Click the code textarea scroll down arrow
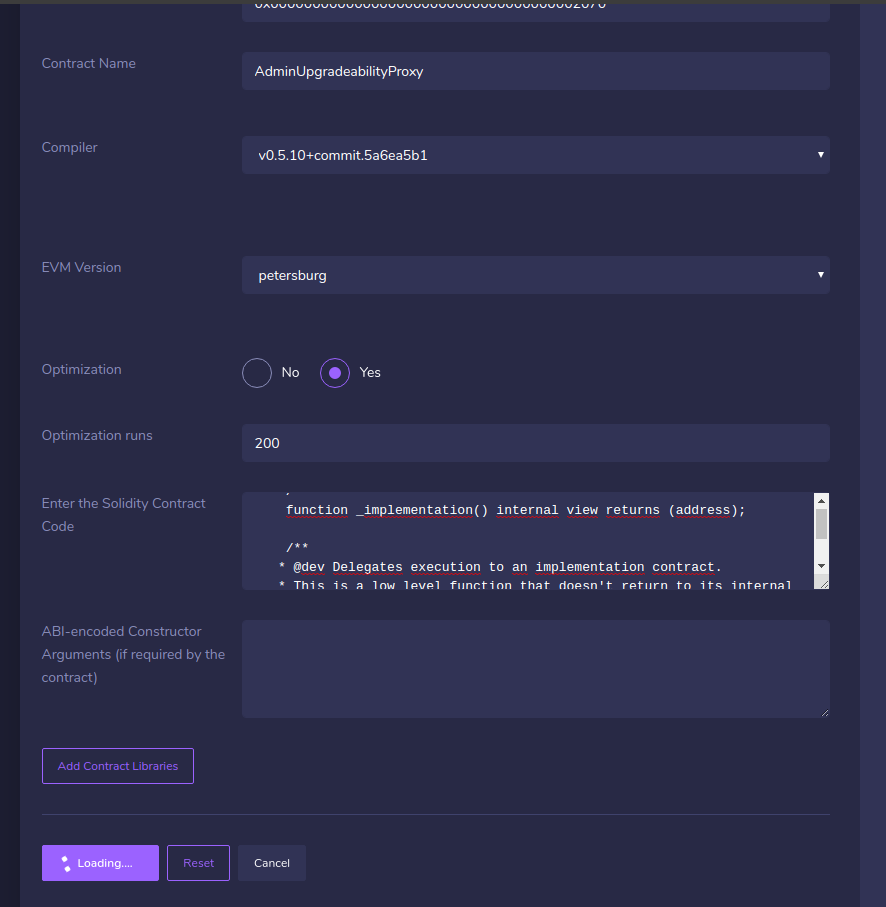Image resolution: width=886 pixels, height=907 pixels. point(821,566)
